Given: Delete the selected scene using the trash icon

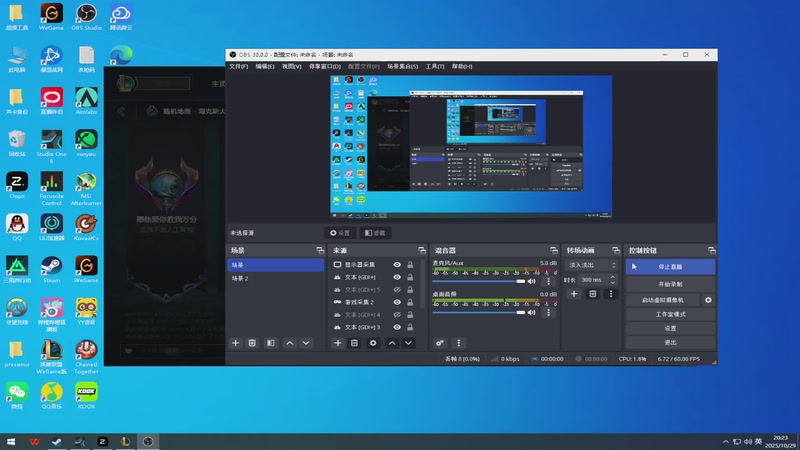Looking at the screenshot, I should pyautogui.click(x=252, y=343).
